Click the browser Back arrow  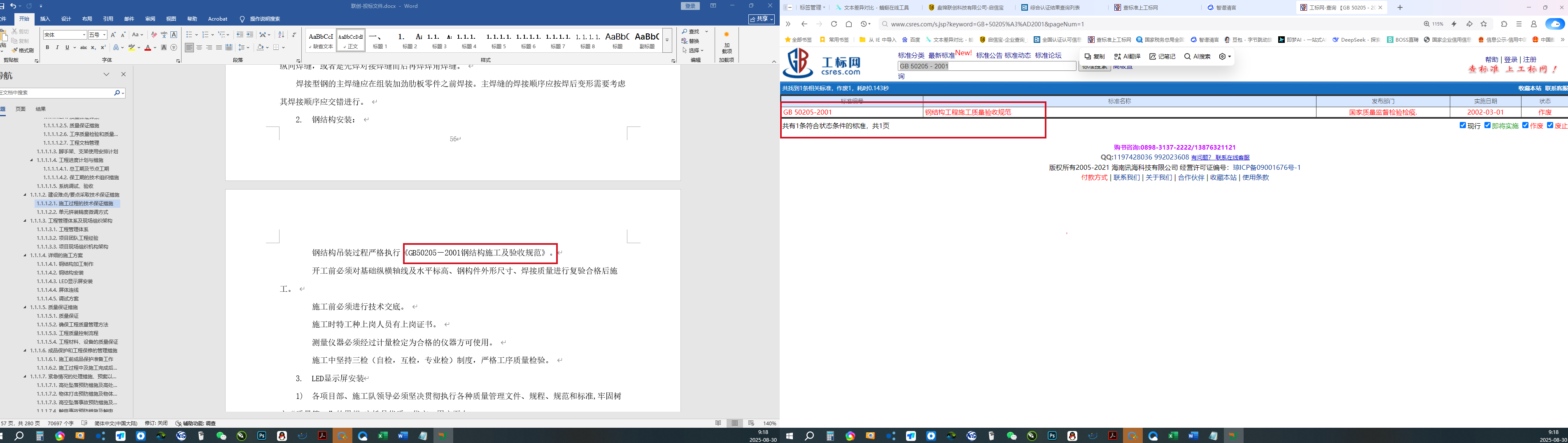[804, 24]
